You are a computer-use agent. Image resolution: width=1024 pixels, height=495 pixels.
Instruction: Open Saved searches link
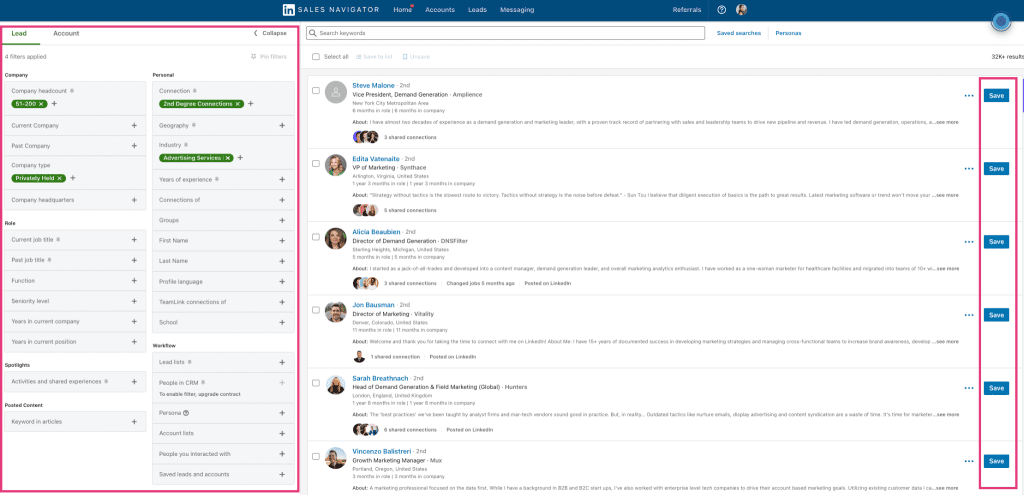pos(739,33)
